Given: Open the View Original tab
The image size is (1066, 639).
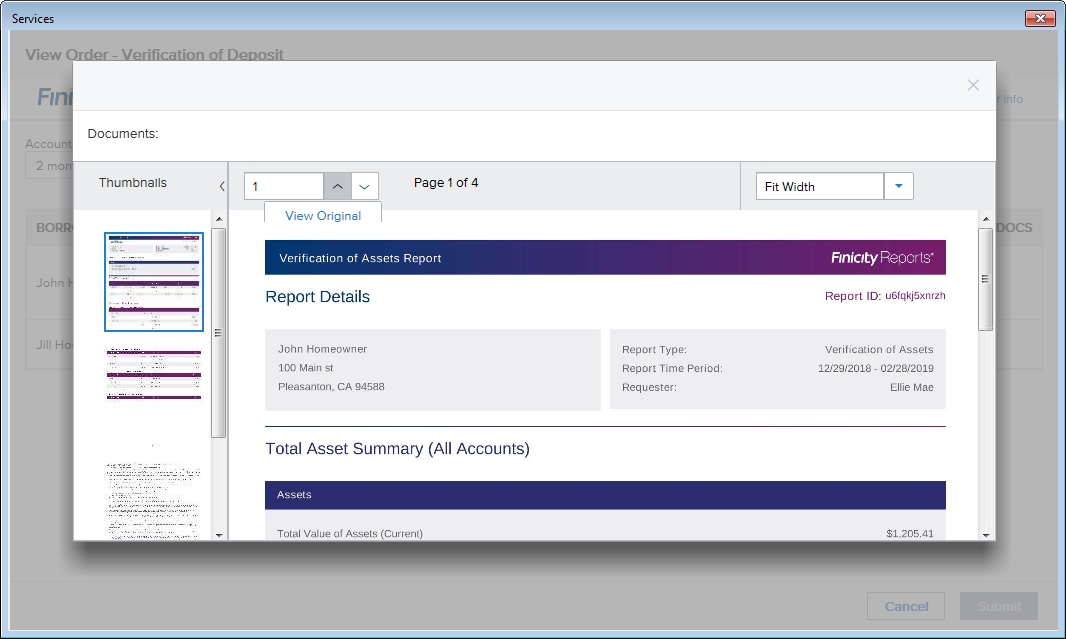Looking at the screenshot, I should (x=322, y=216).
